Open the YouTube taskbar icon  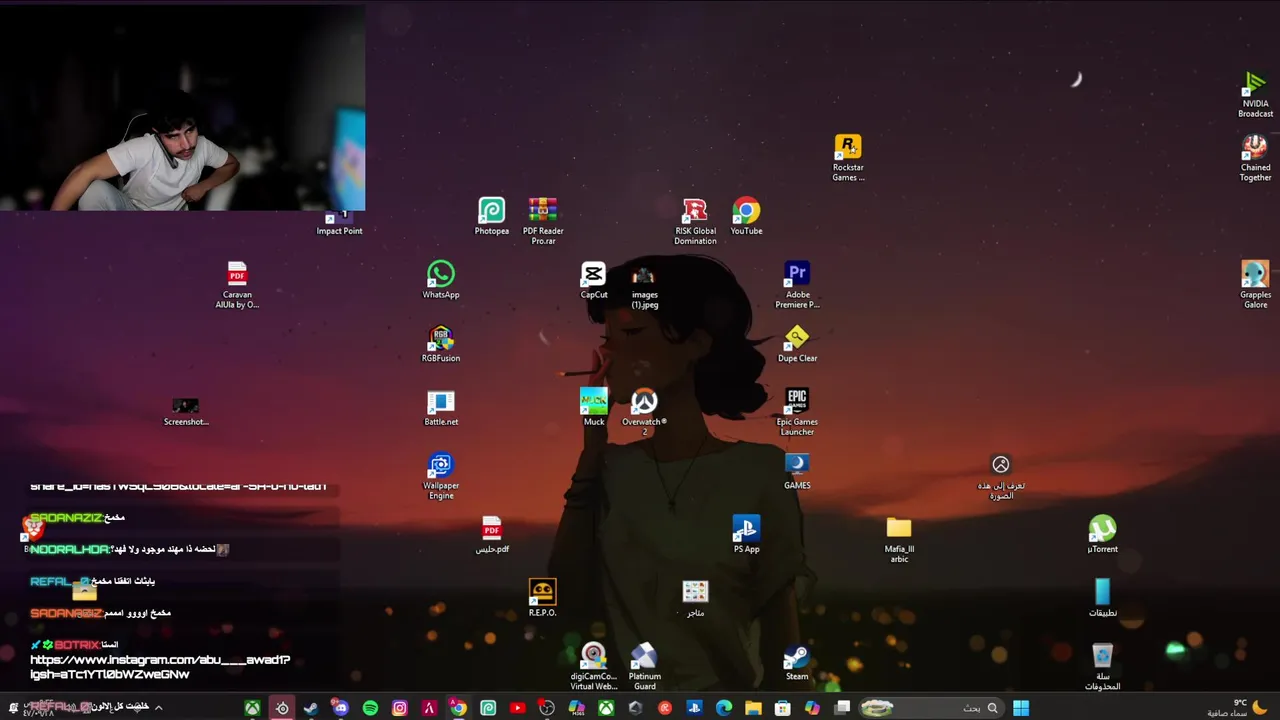517,708
